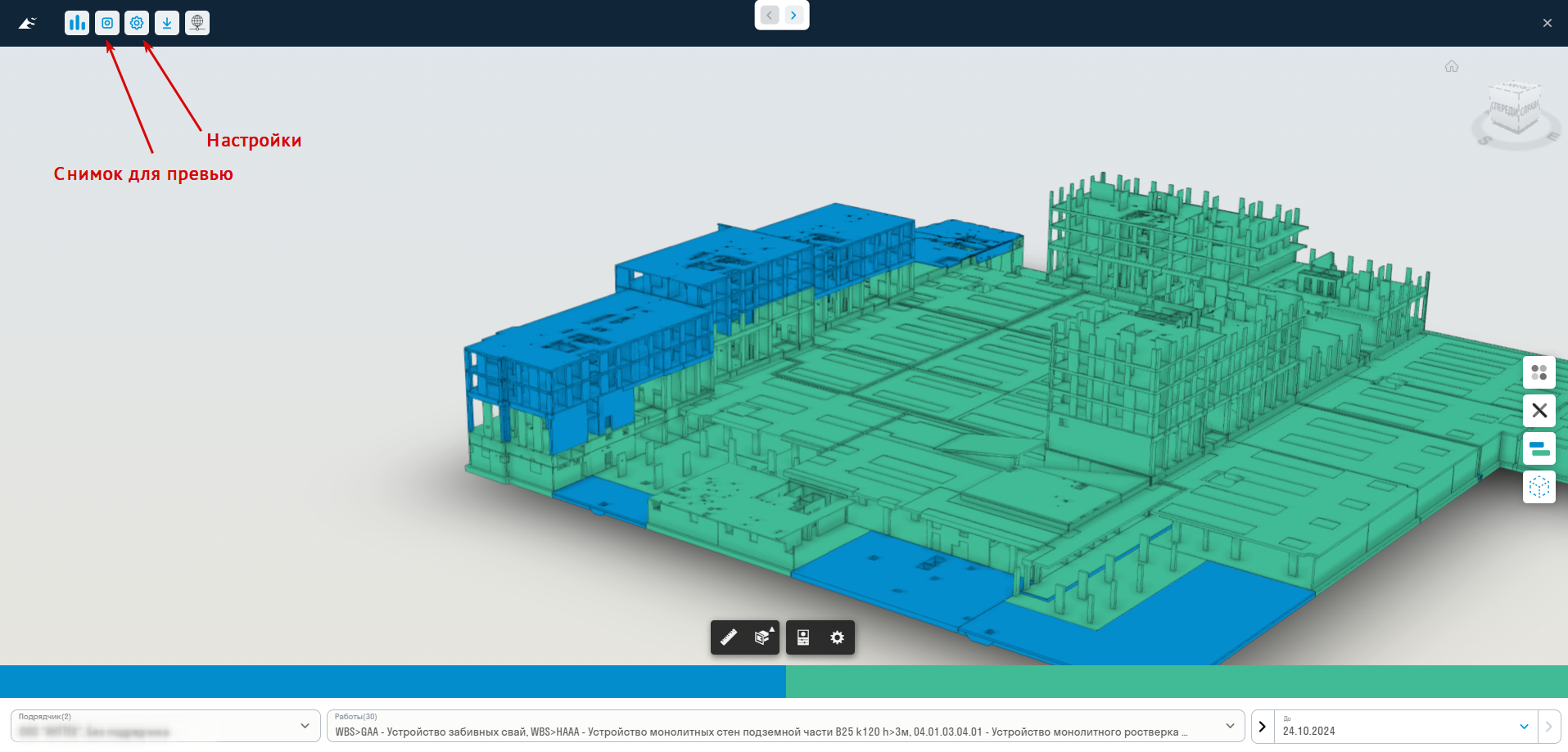Image resolution: width=1568 pixels, height=752 pixels.
Task: Expand the Подрядчик(2) dropdown
Action: click(165, 726)
